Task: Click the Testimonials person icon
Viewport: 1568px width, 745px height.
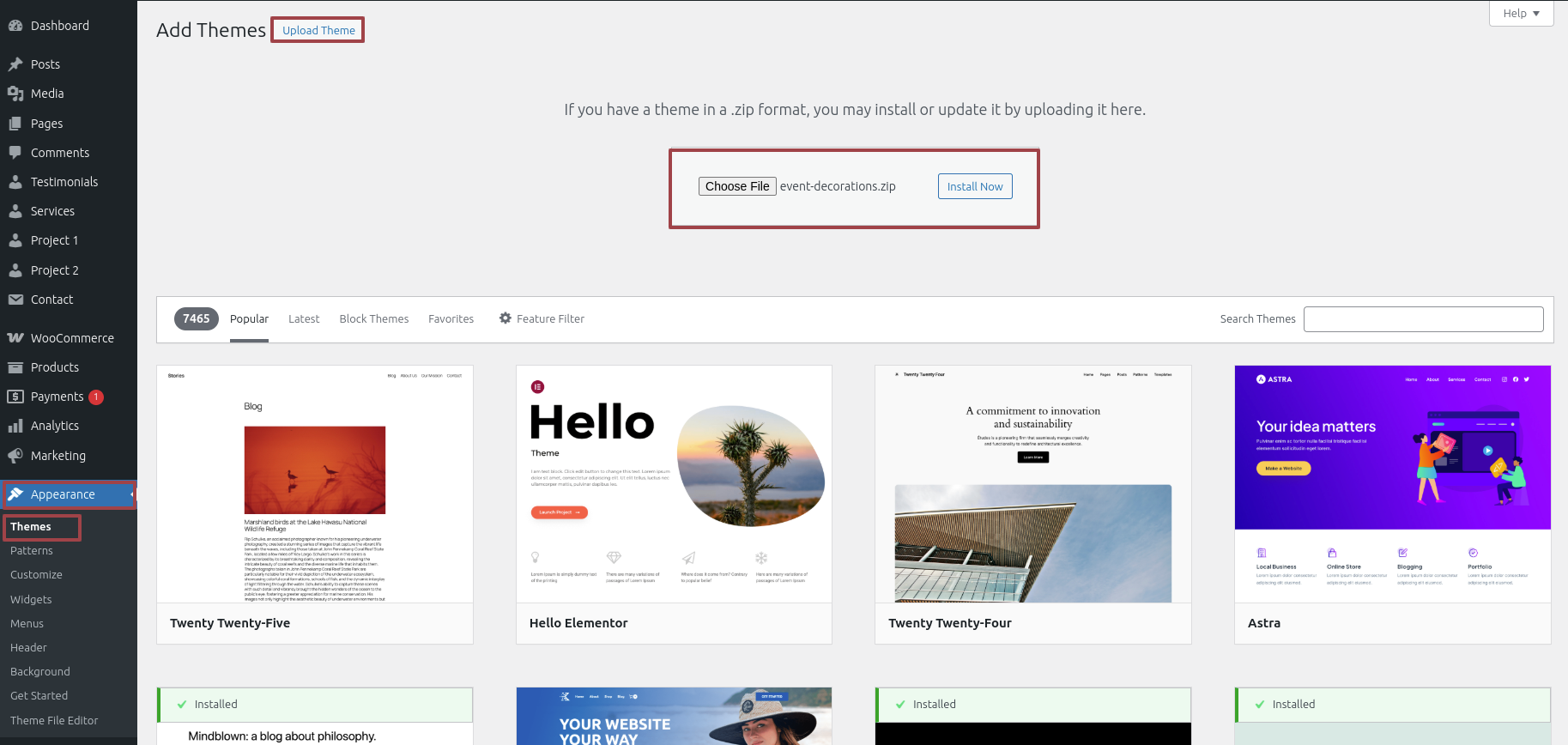Action: (15, 182)
